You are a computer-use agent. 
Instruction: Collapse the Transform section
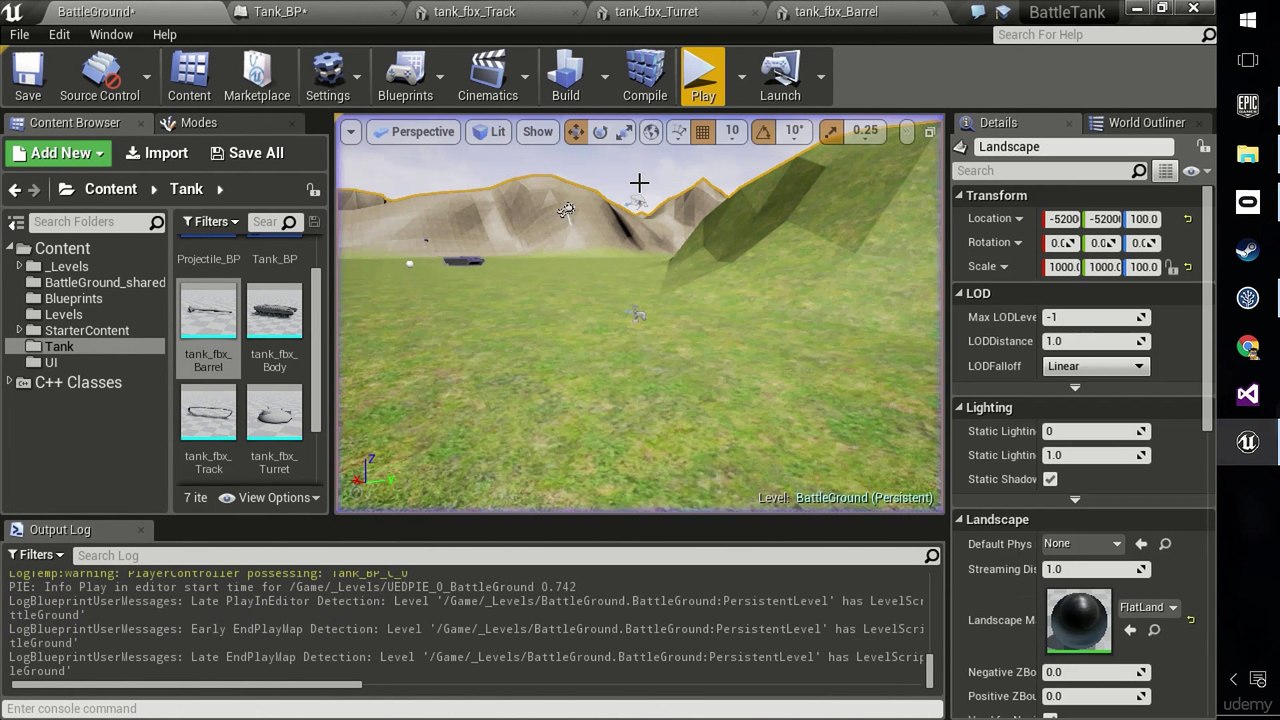coord(960,196)
